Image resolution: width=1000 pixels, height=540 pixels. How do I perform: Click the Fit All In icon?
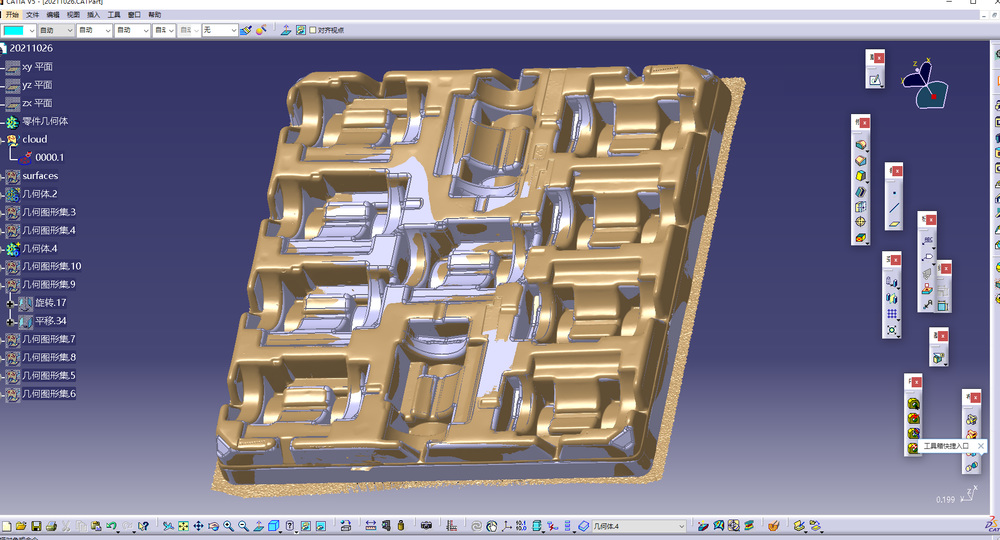[x=183, y=526]
